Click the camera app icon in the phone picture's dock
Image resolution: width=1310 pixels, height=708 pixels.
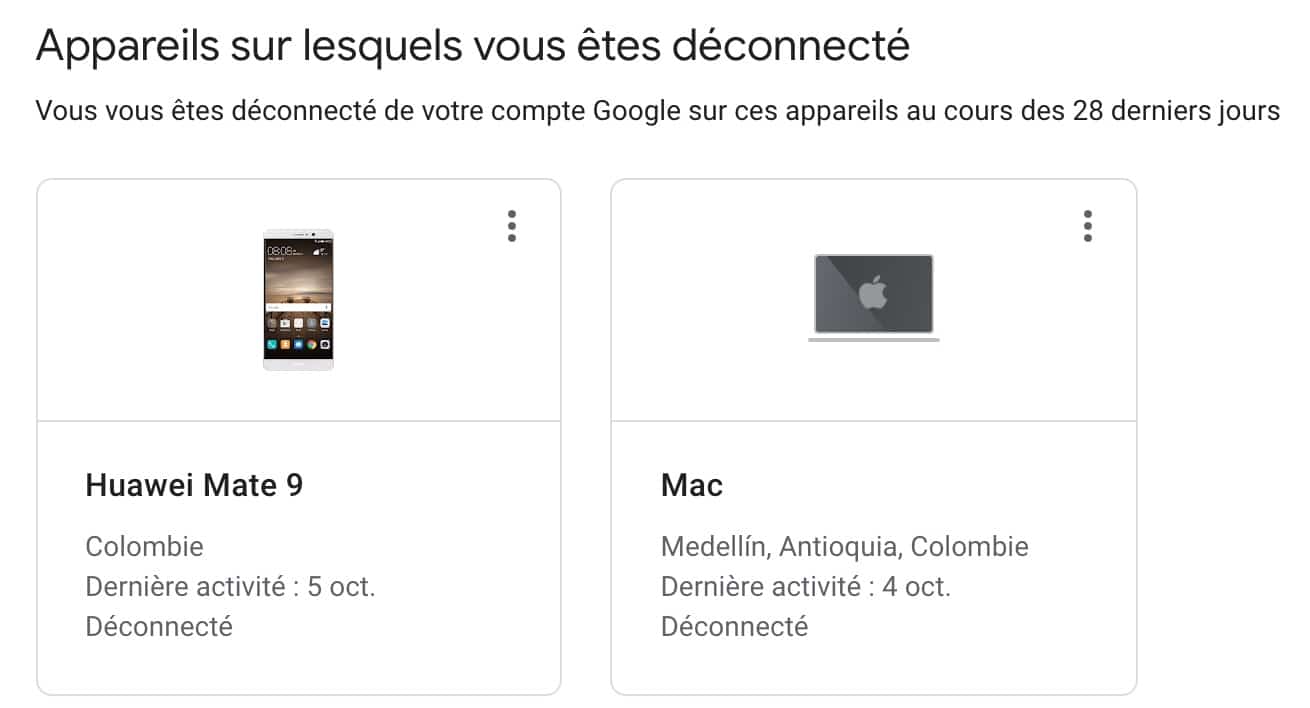pyautogui.click(x=326, y=344)
